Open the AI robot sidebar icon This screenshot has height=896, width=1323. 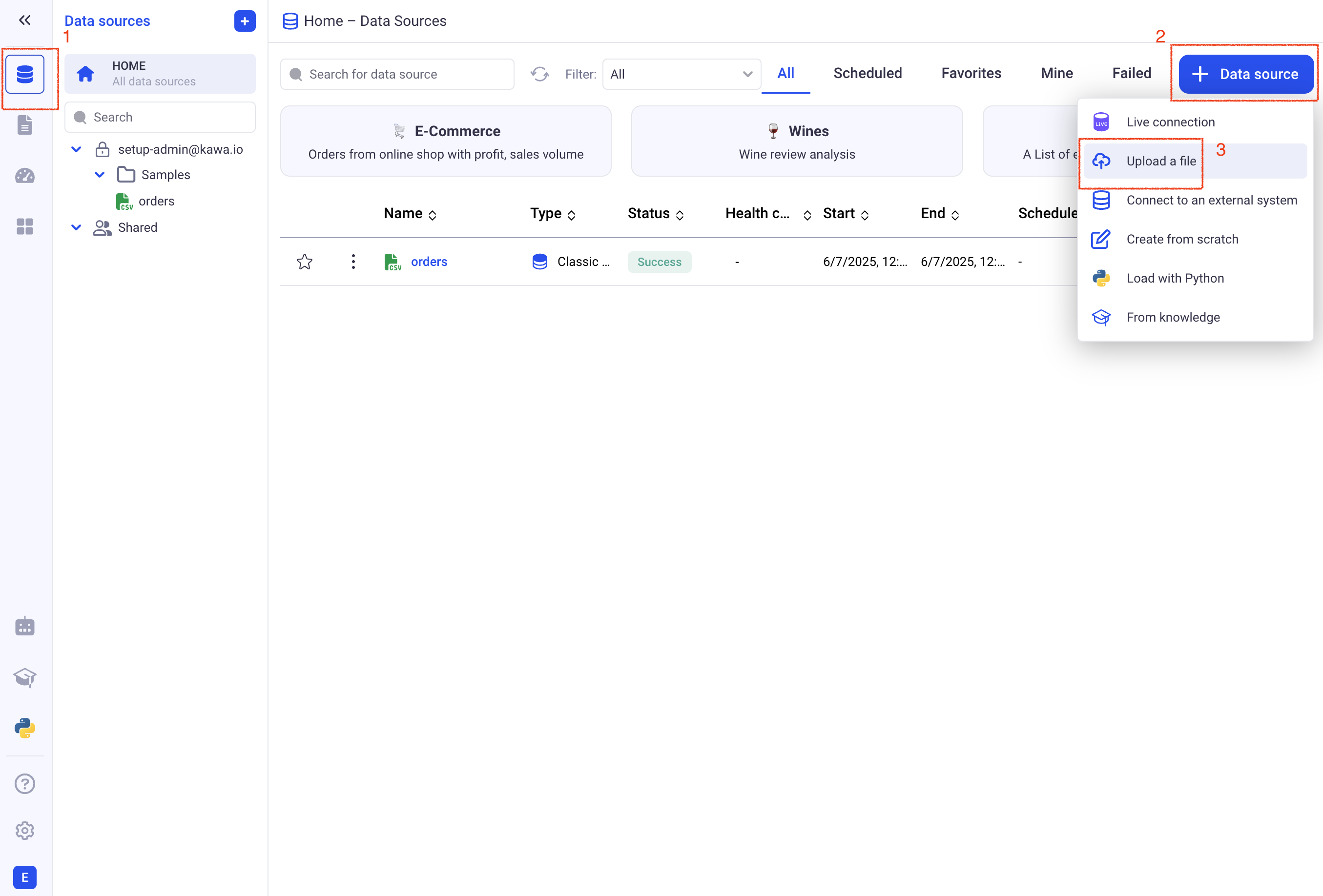24,627
